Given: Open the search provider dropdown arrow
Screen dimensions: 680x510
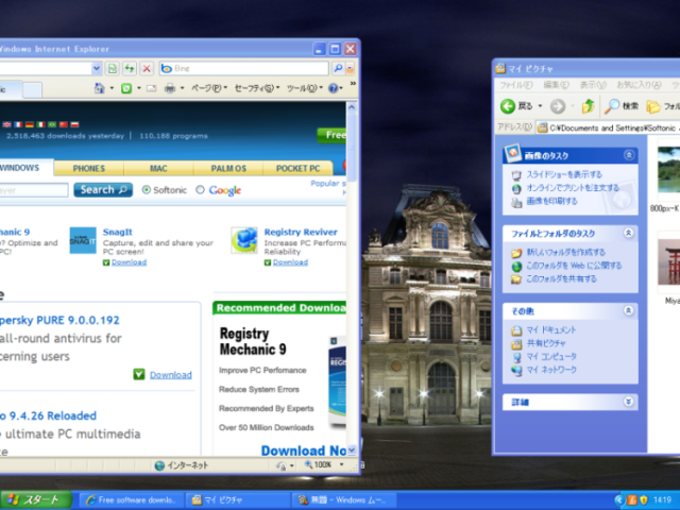Looking at the screenshot, I should pyautogui.click(x=350, y=68).
